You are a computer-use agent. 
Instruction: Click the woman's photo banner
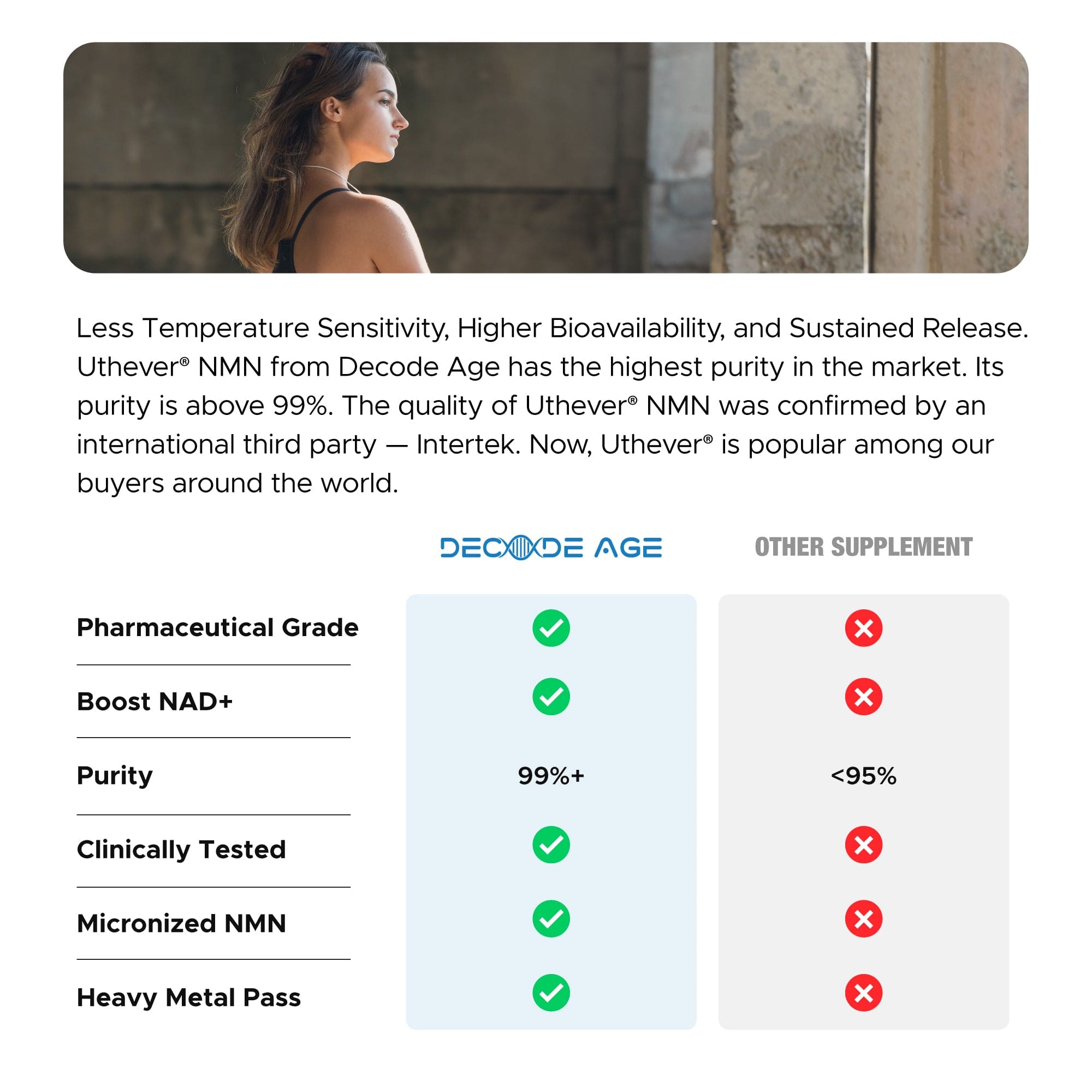tap(545, 158)
